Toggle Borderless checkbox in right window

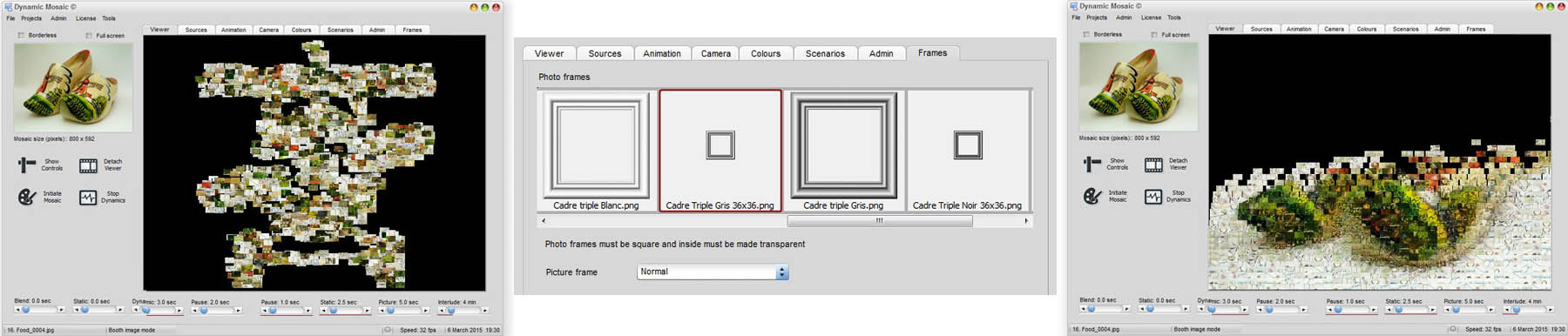pos(1086,34)
